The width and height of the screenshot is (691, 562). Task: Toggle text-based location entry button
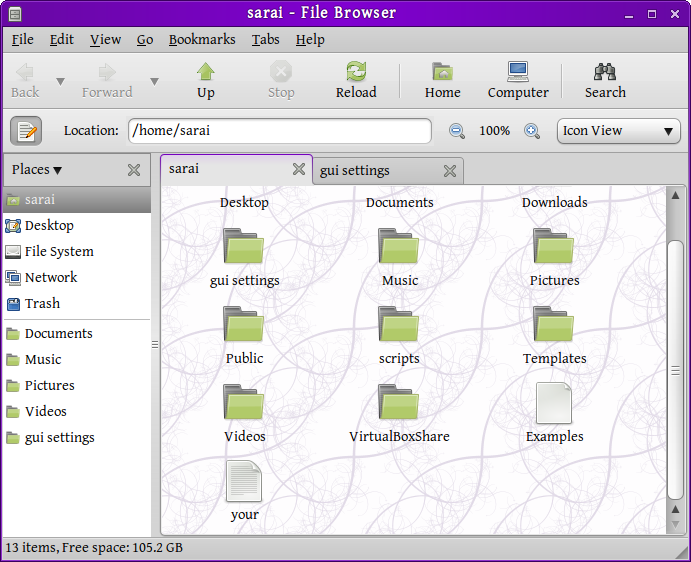click(x=26, y=131)
